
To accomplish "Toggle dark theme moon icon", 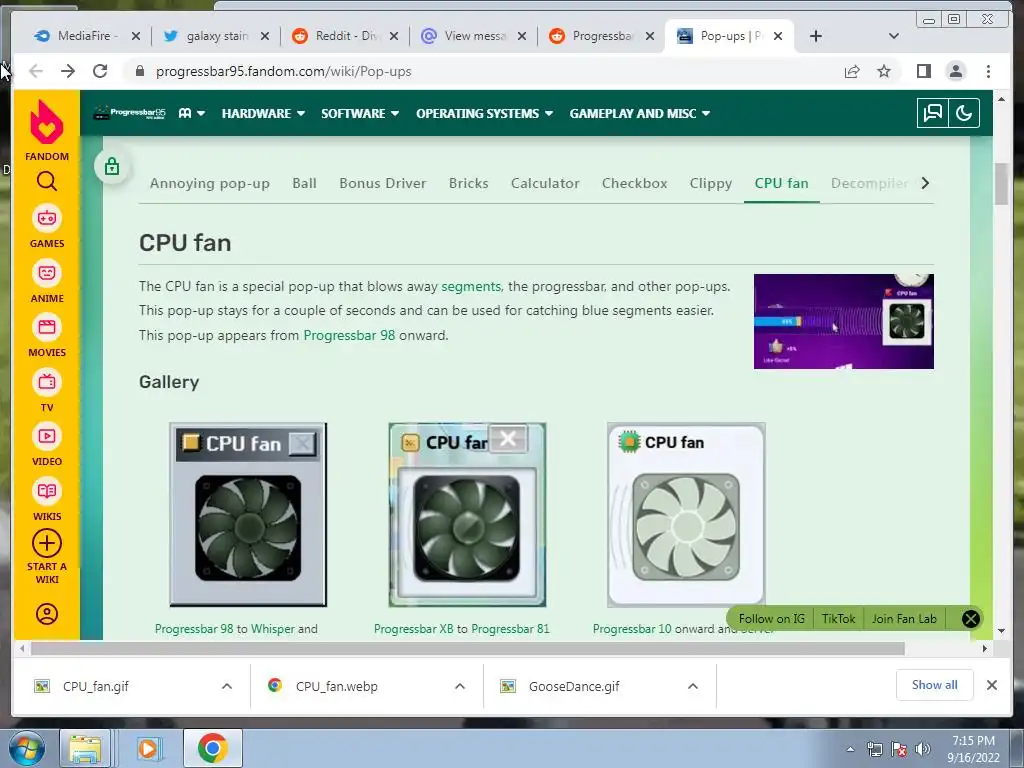I will [964, 113].
